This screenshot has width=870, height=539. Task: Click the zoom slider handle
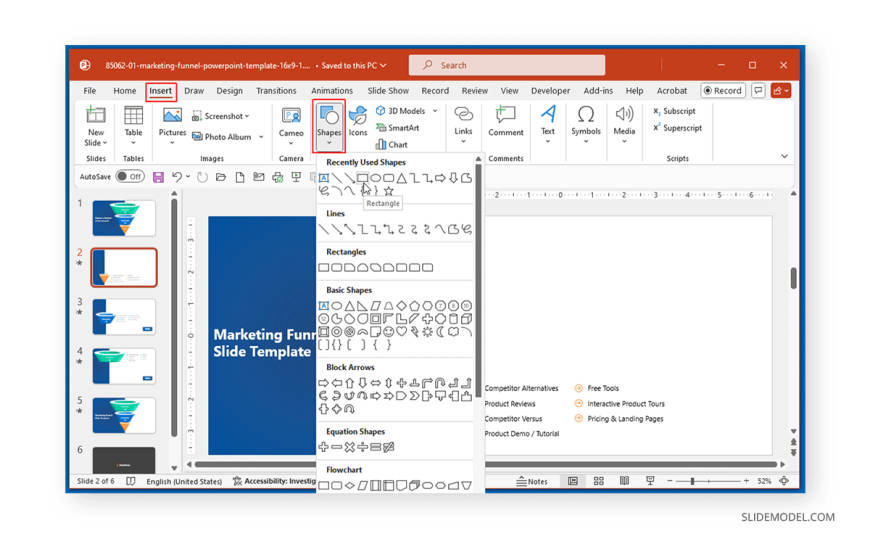(x=692, y=481)
